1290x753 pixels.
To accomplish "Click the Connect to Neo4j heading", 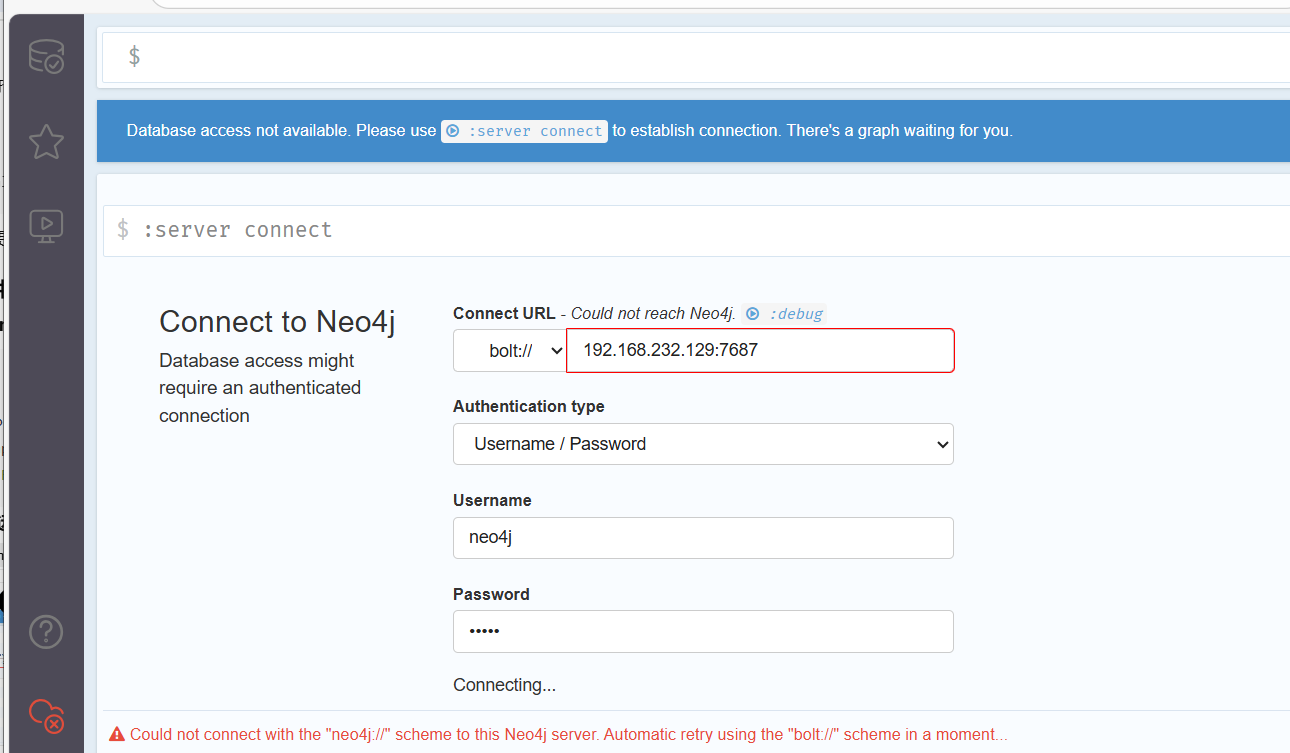I will coord(277,322).
